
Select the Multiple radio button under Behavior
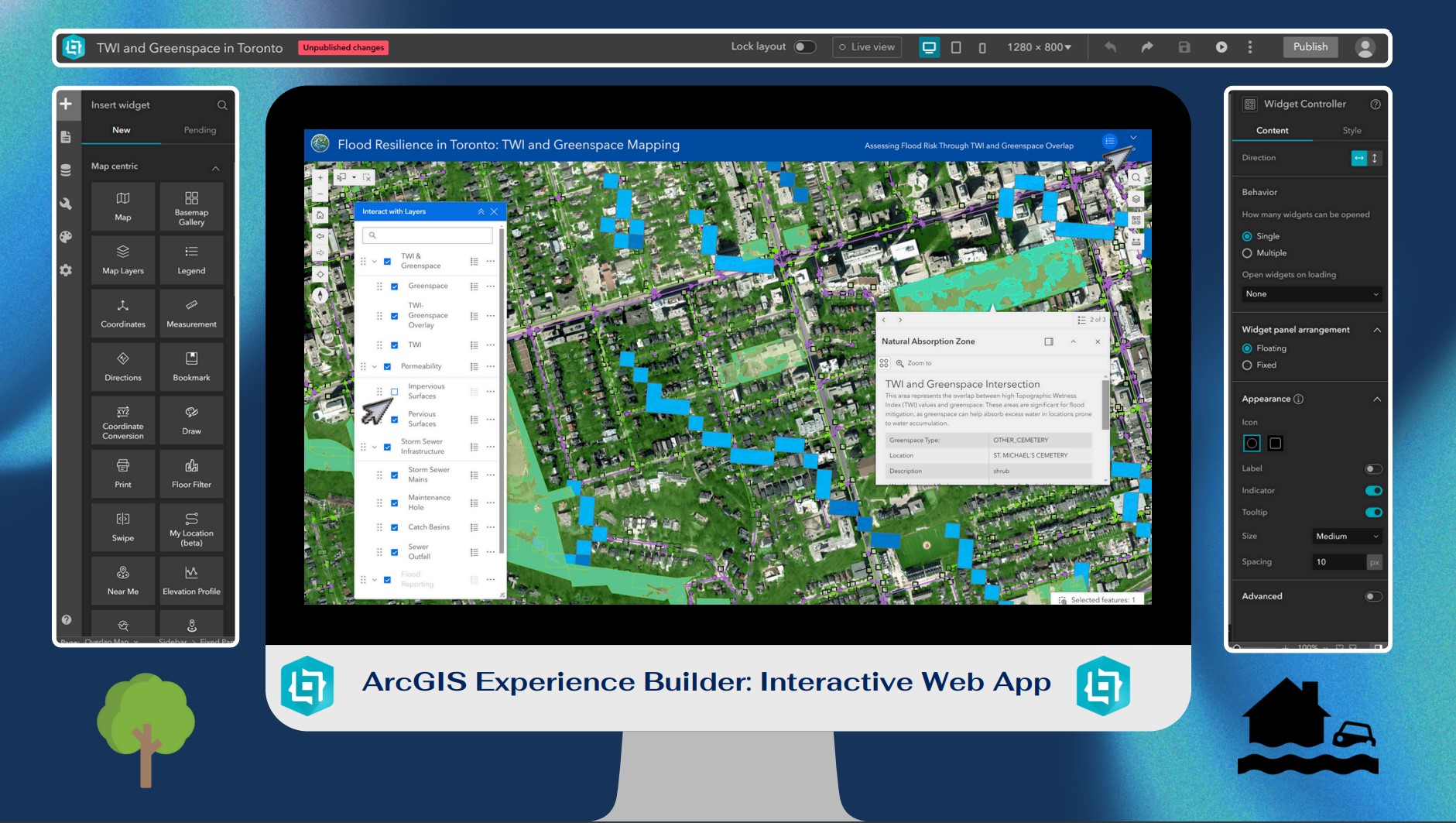[1247, 253]
